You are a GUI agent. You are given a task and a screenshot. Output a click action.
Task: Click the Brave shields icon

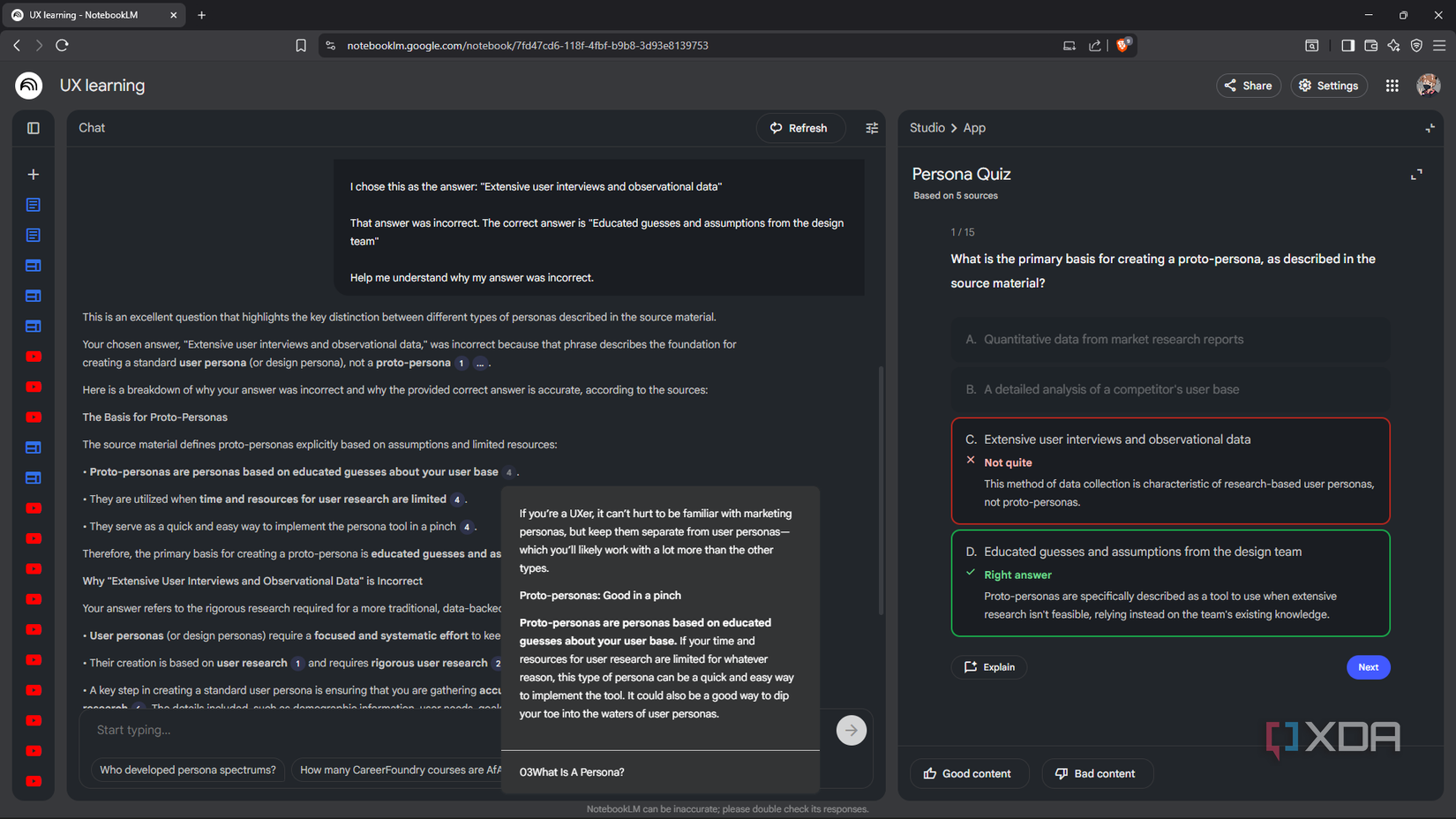pos(1122,46)
